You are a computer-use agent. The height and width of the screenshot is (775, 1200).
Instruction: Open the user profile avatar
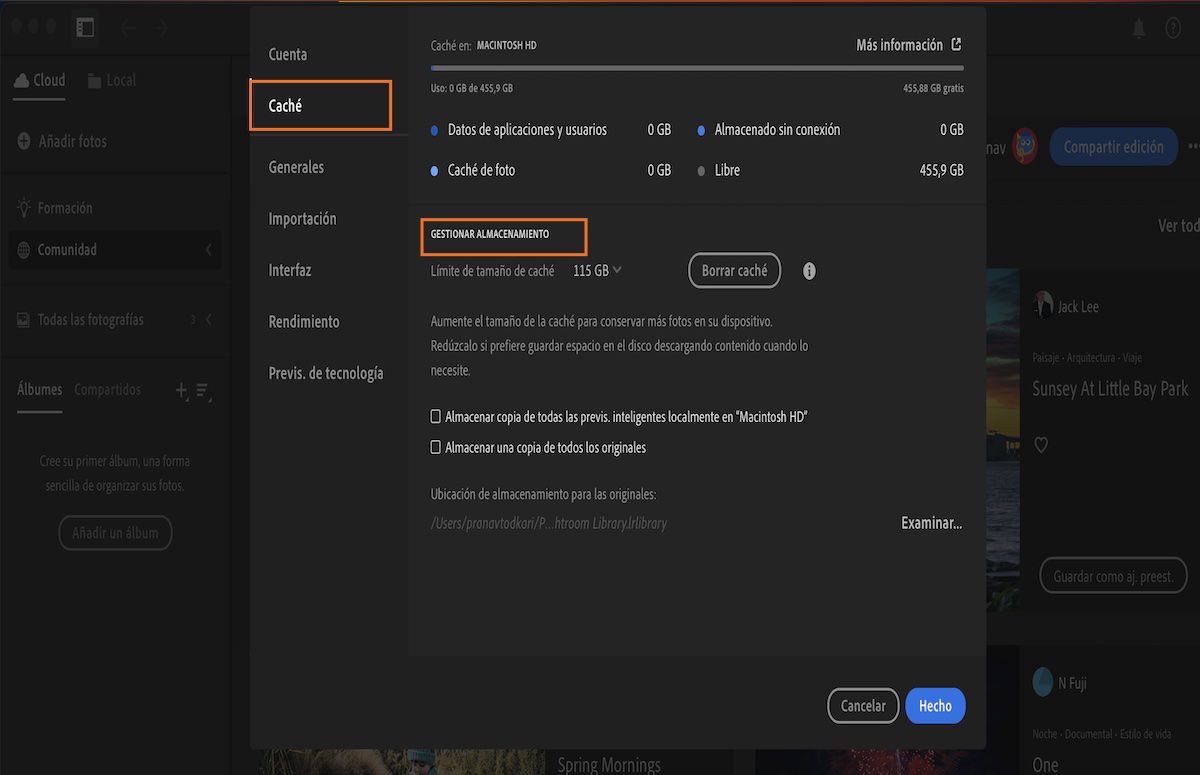[1025, 146]
